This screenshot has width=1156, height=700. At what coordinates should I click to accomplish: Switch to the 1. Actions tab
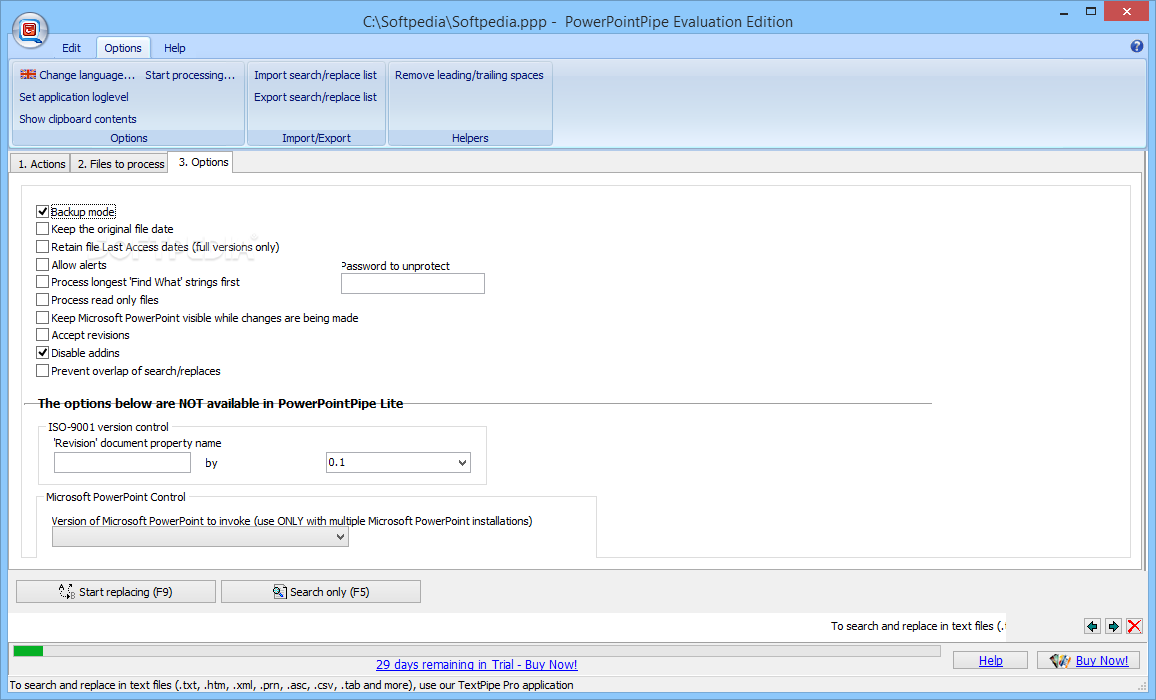click(x=41, y=164)
